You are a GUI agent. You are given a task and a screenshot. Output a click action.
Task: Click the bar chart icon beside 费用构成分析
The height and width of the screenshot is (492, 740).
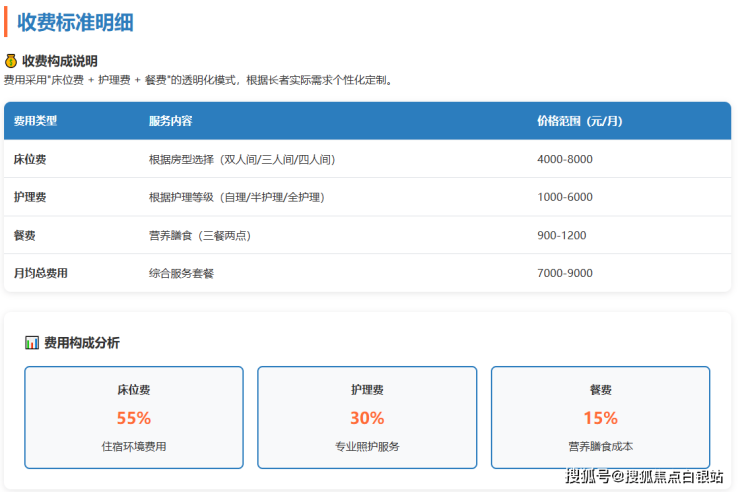(x=32, y=343)
